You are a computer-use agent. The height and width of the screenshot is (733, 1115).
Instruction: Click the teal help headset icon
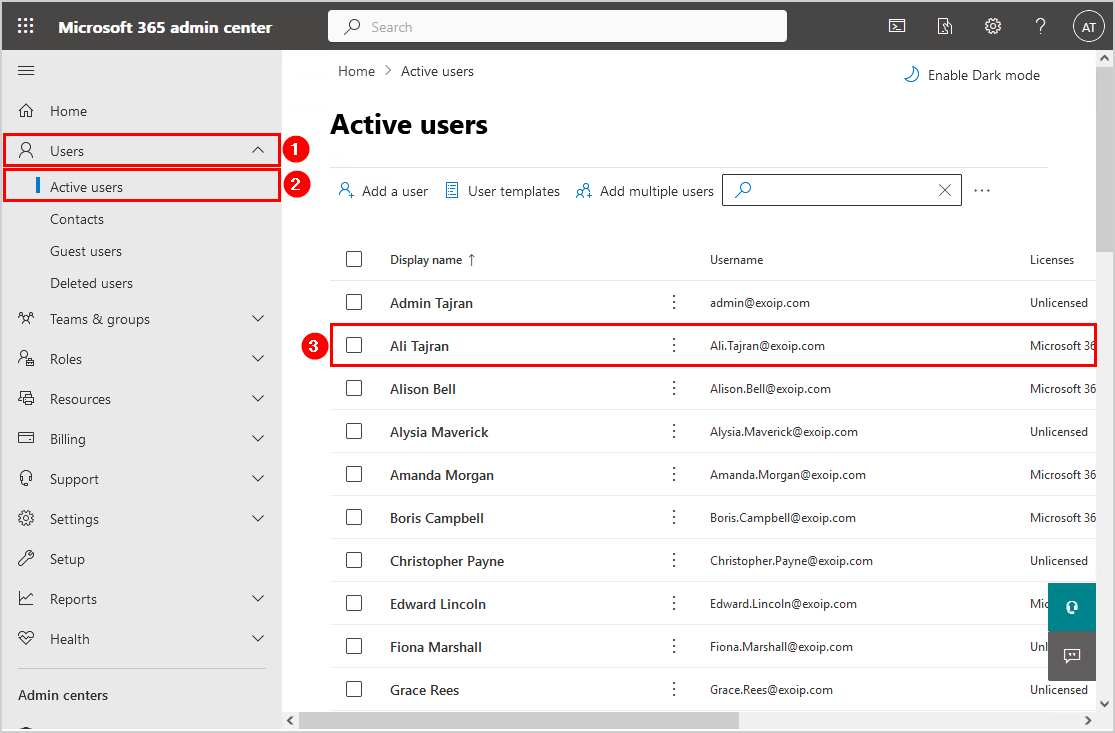point(1072,607)
